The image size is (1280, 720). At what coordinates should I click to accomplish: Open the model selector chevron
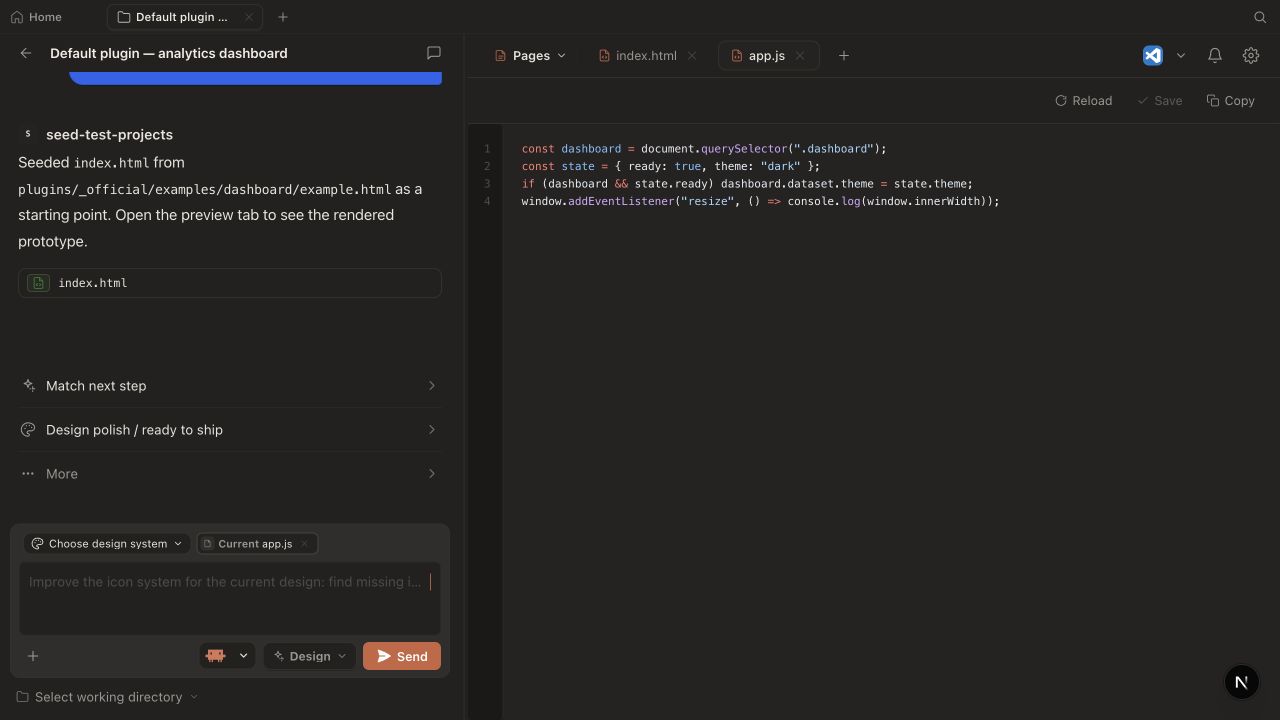[243, 656]
